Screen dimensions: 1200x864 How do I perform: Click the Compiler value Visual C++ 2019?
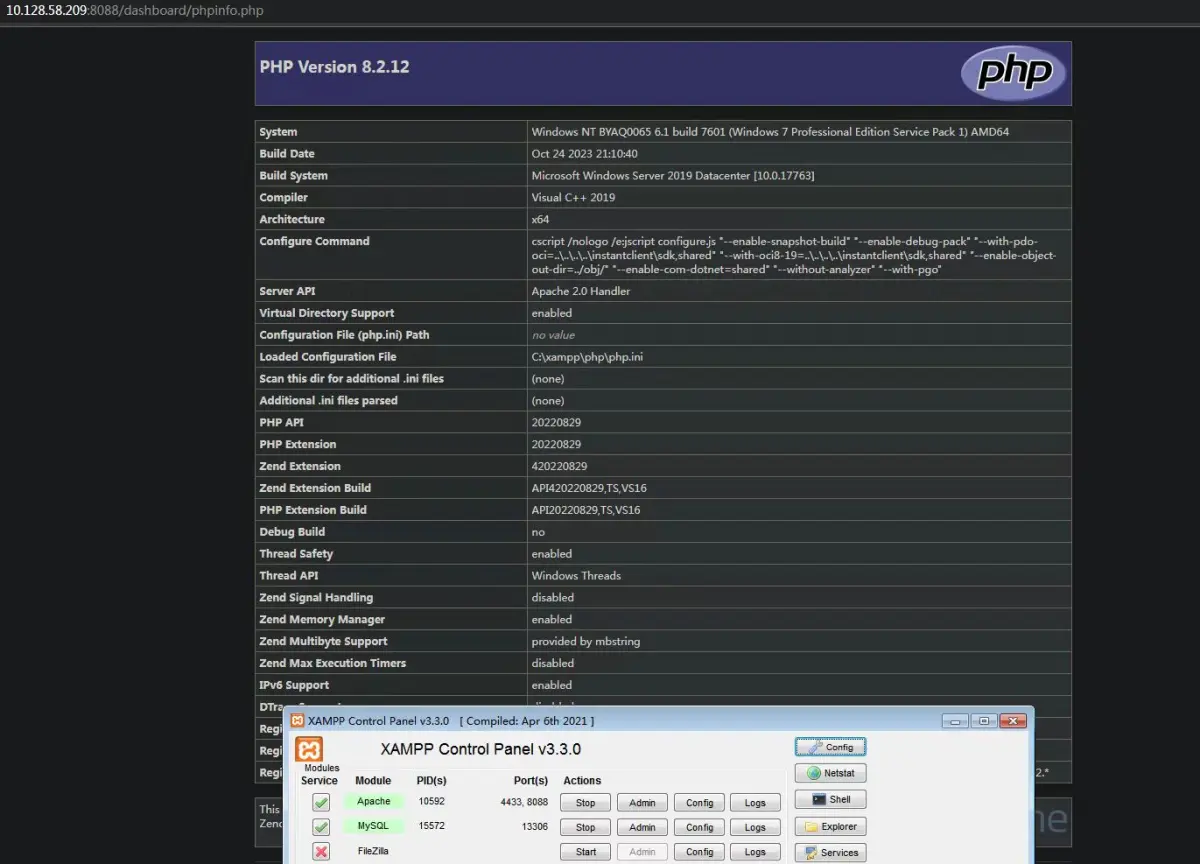(x=573, y=198)
